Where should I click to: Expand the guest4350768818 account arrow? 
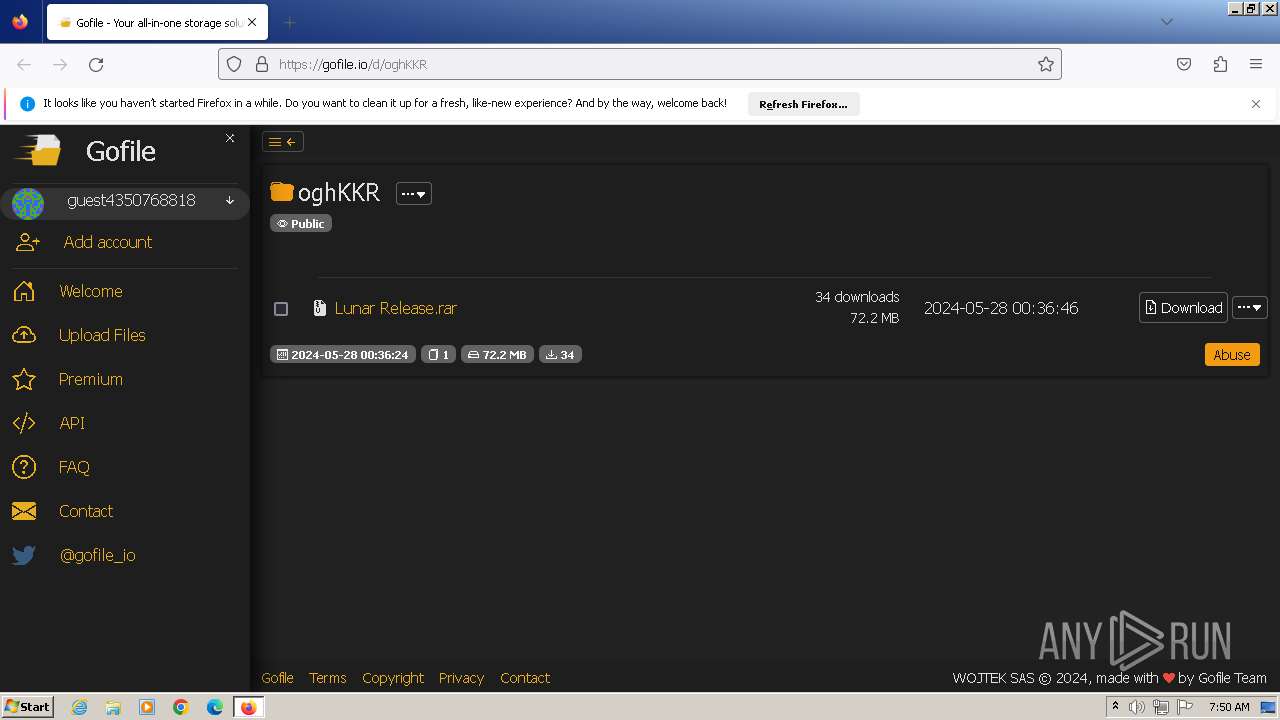(230, 200)
